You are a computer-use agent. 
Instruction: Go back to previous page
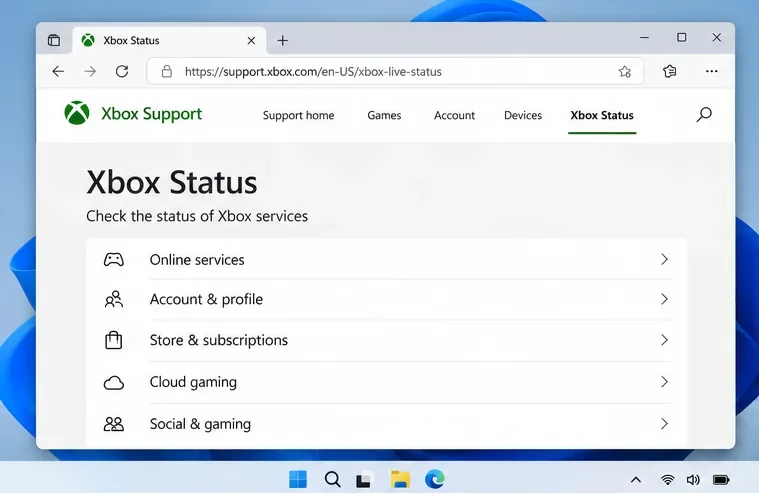click(58, 72)
